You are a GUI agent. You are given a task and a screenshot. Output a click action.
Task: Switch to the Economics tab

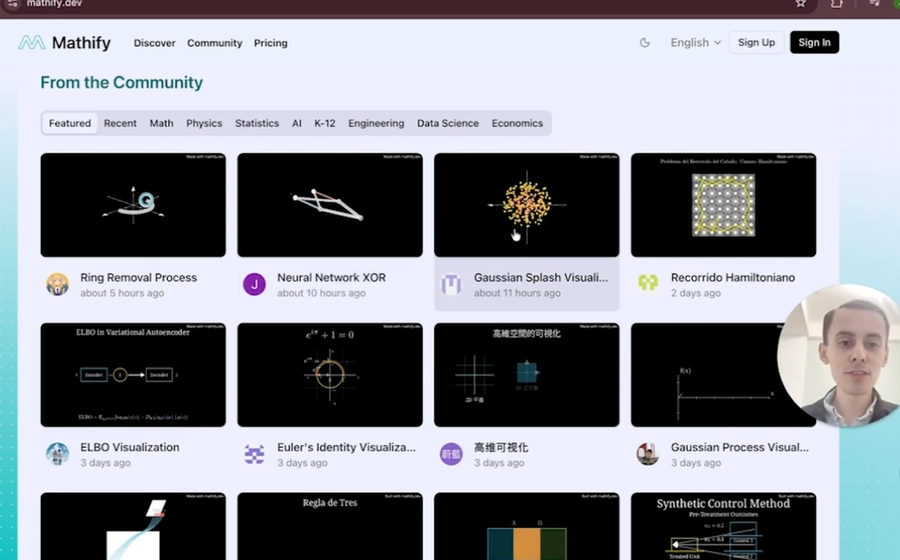click(517, 123)
